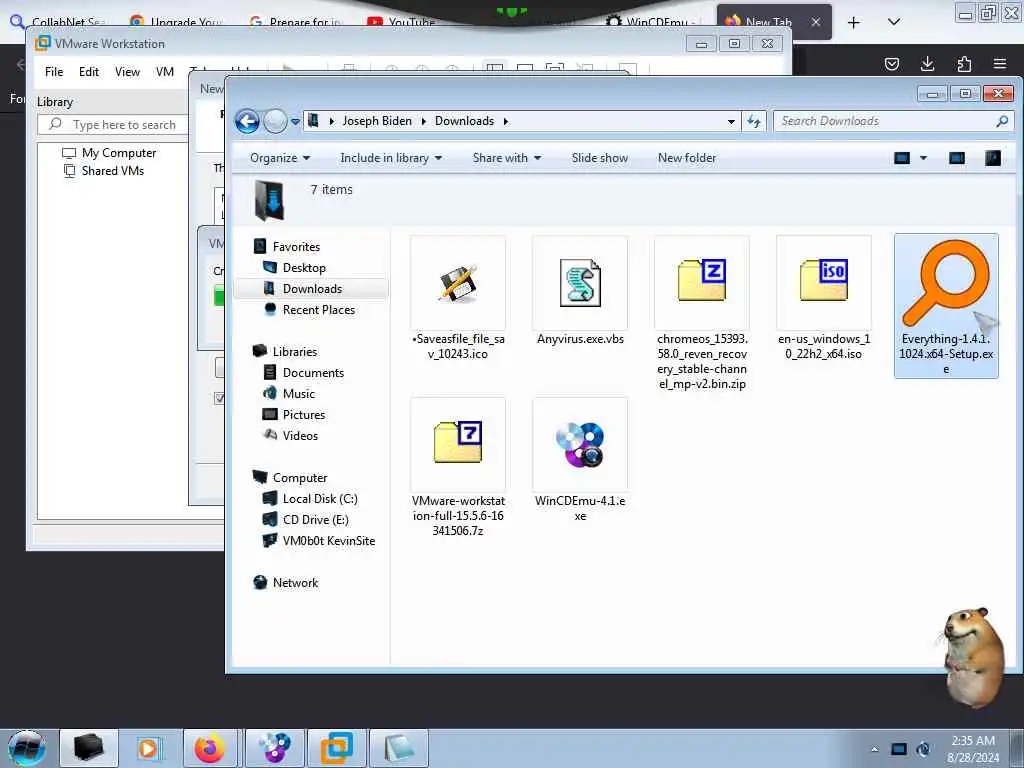Screen dimensions: 1024x768
Task: Select Favorites in navigation pane
Action: tap(296, 247)
